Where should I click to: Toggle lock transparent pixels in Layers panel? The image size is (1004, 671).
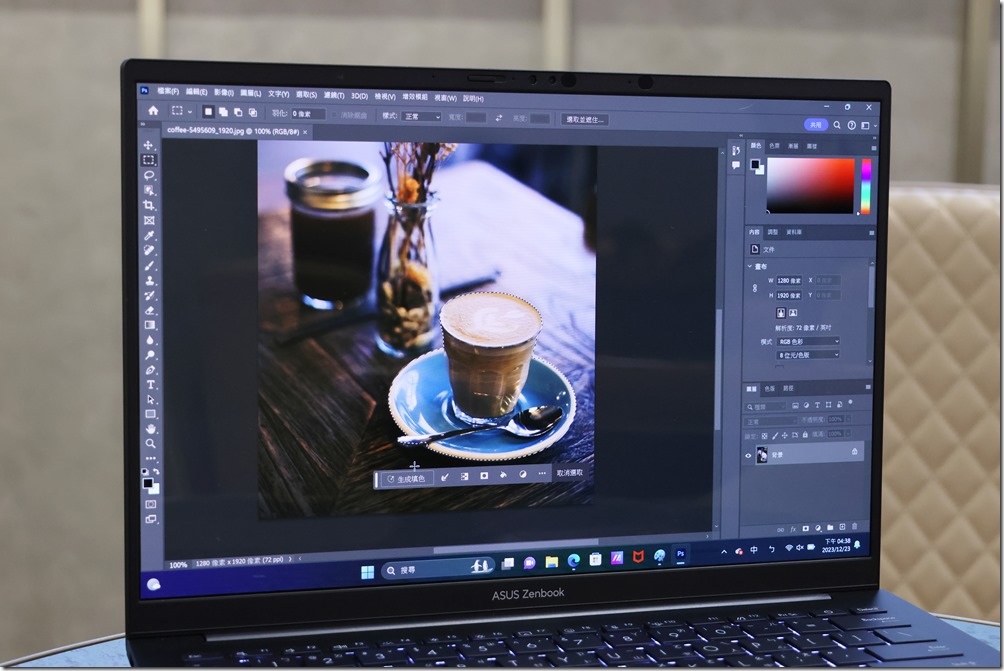coord(764,436)
